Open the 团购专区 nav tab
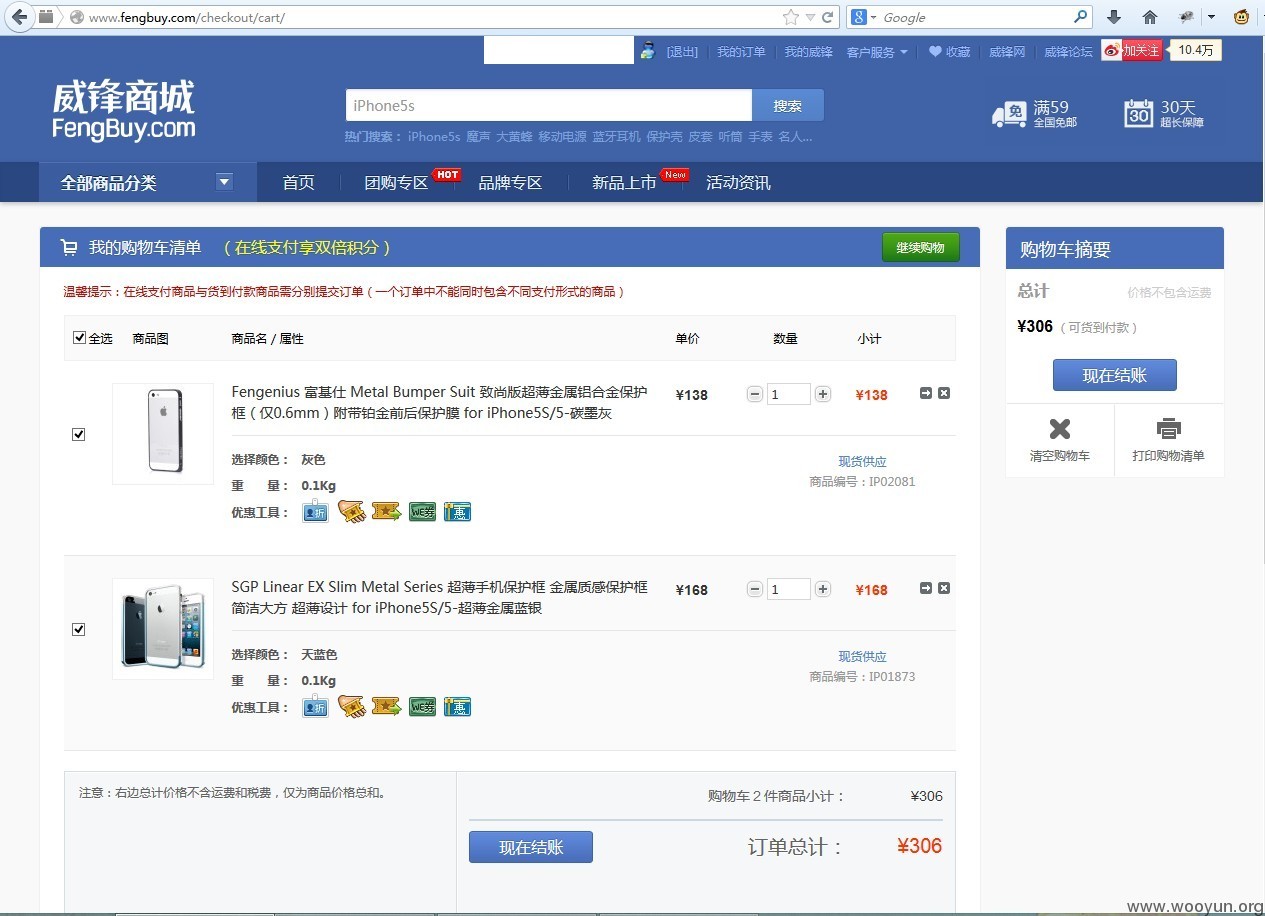This screenshot has height=916, width=1265. pyautogui.click(x=396, y=182)
